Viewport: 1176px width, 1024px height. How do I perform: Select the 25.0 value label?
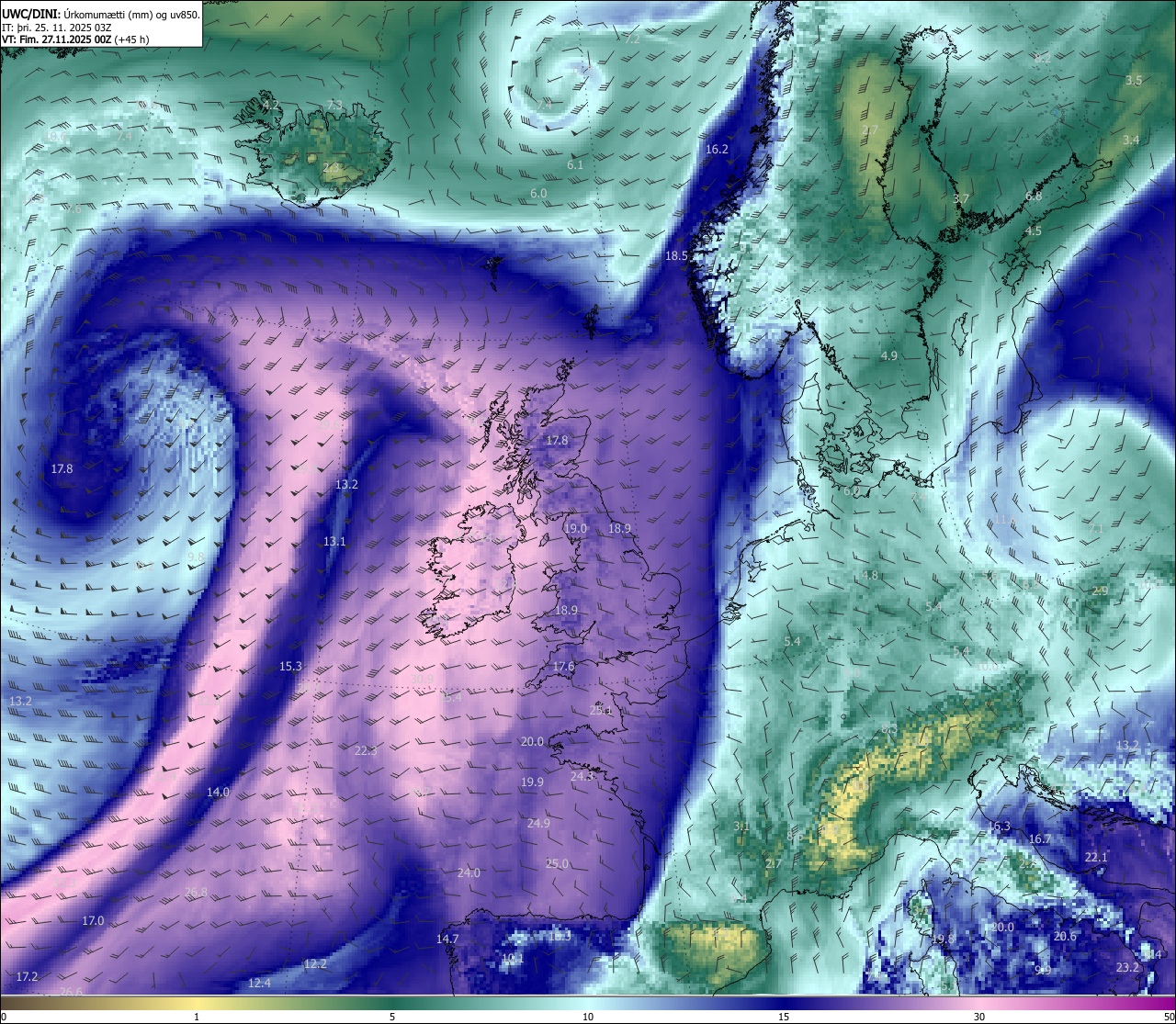point(557,863)
